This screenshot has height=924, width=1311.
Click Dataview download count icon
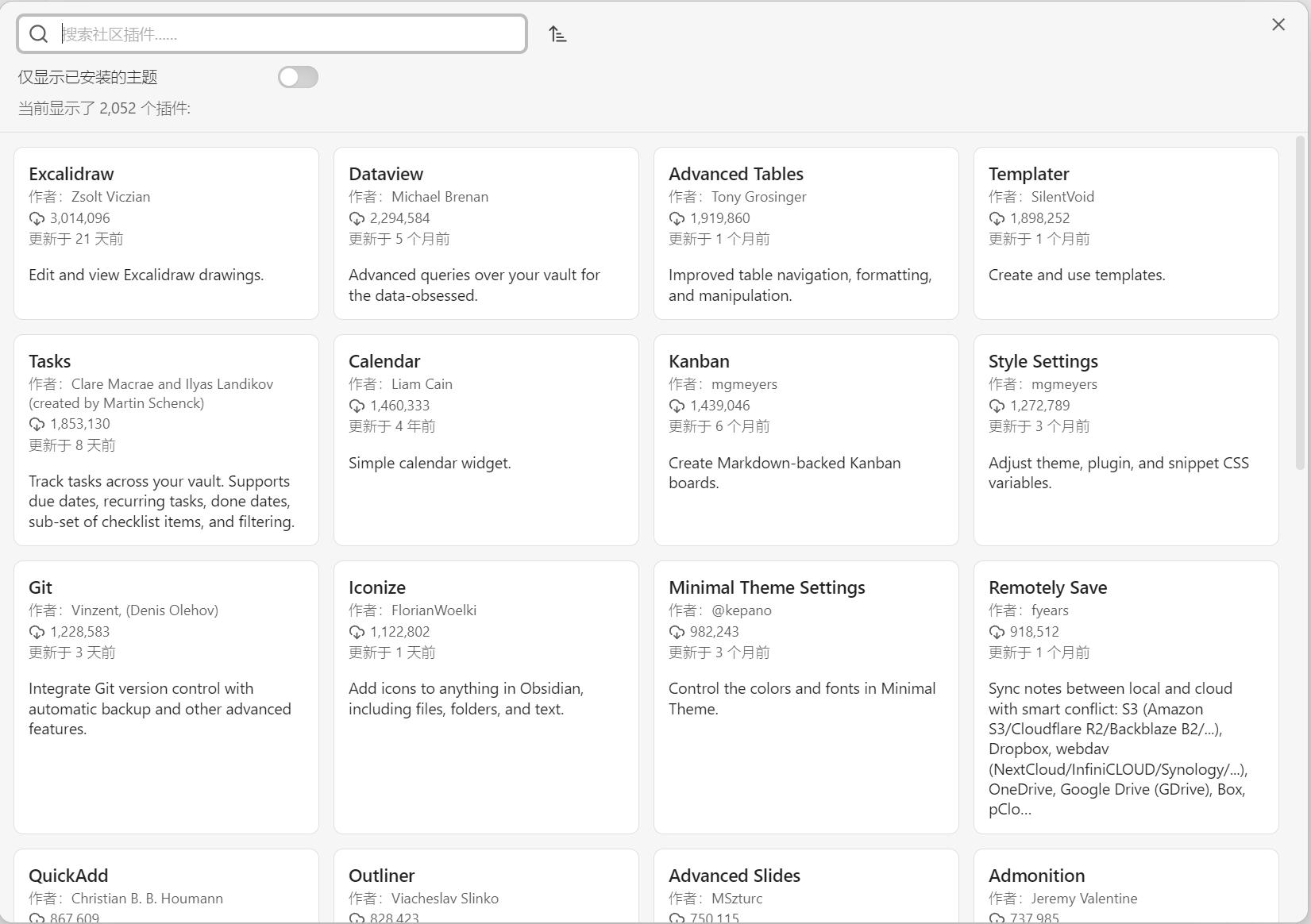pyautogui.click(x=357, y=218)
